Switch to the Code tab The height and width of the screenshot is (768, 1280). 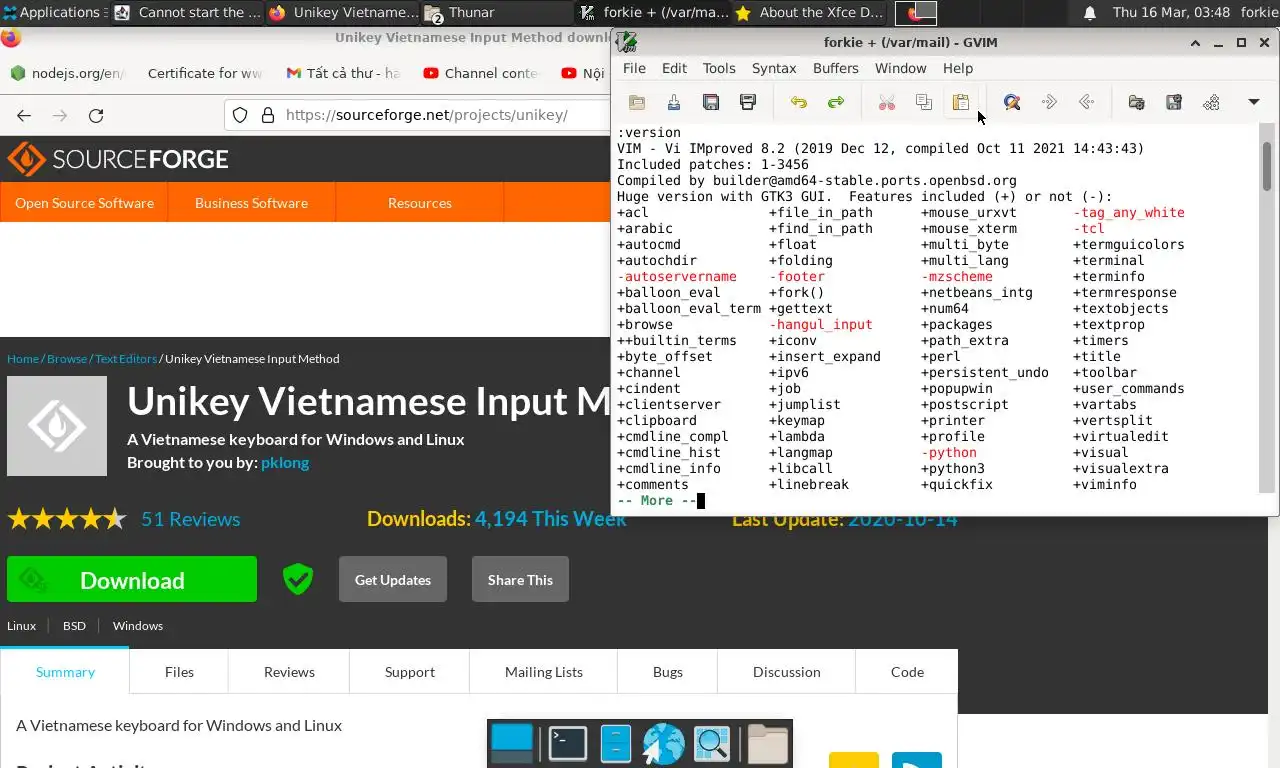click(x=907, y=672)
